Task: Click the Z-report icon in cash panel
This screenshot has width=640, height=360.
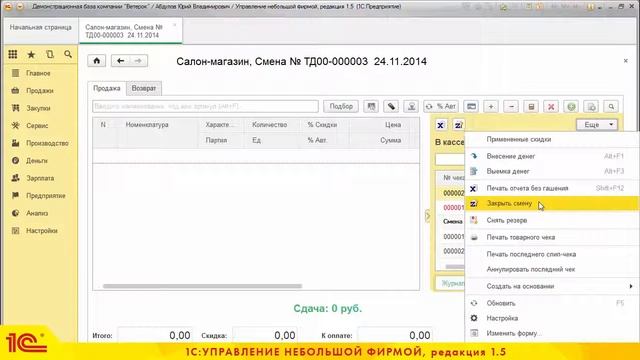Action: [458, 125]
